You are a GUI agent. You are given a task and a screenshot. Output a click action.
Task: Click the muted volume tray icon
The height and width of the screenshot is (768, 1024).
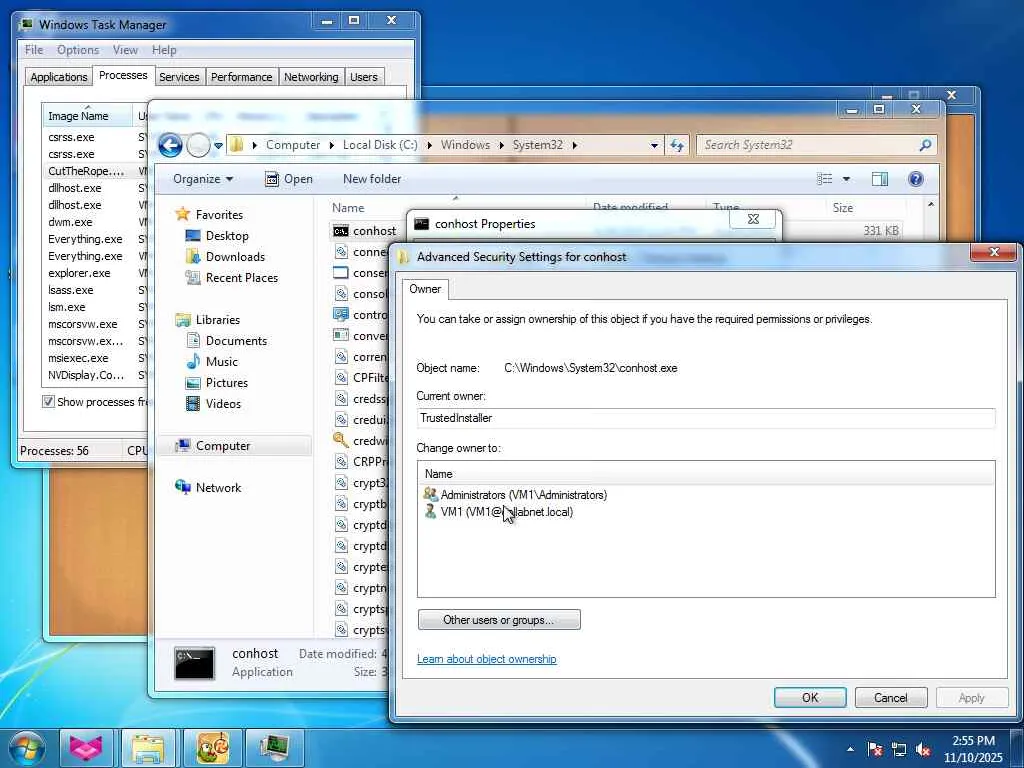[x=923, y=750]
